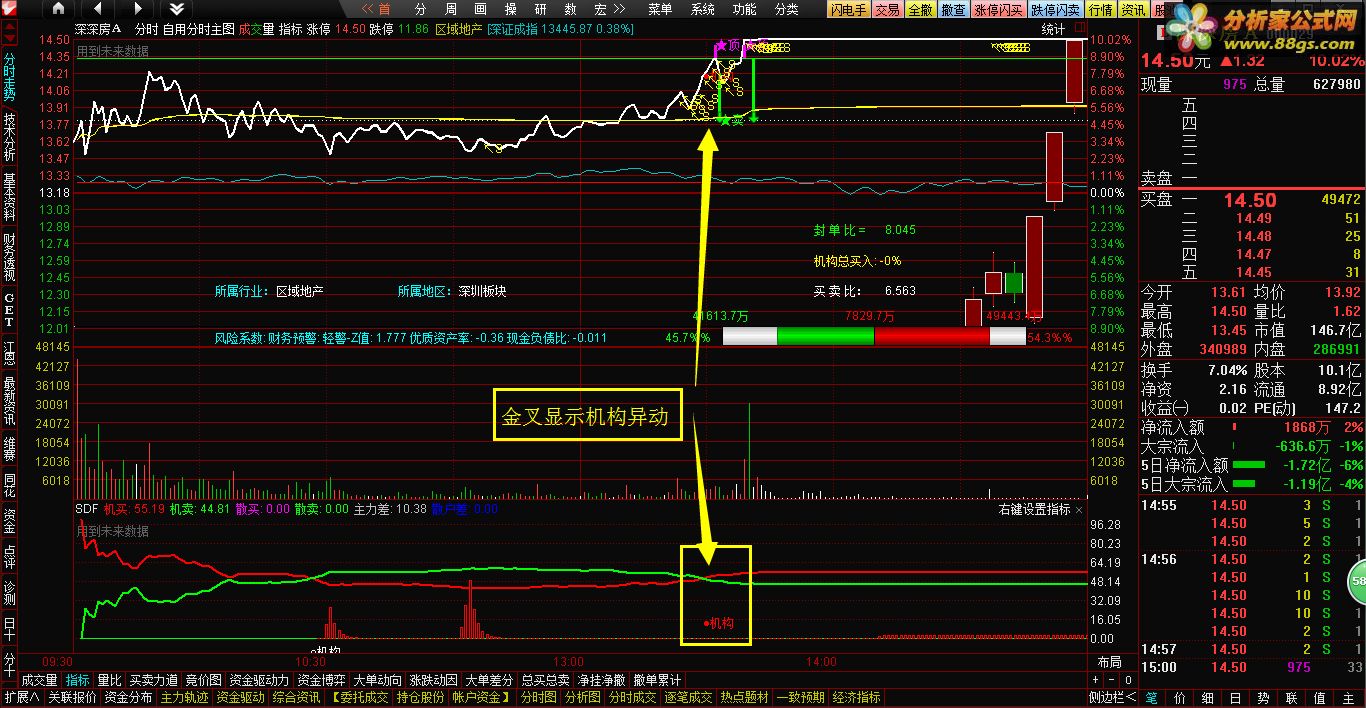This screenshot has width=1366, height=708.
Task: Click the 分 toolbar item
Action: click(421, 9)
